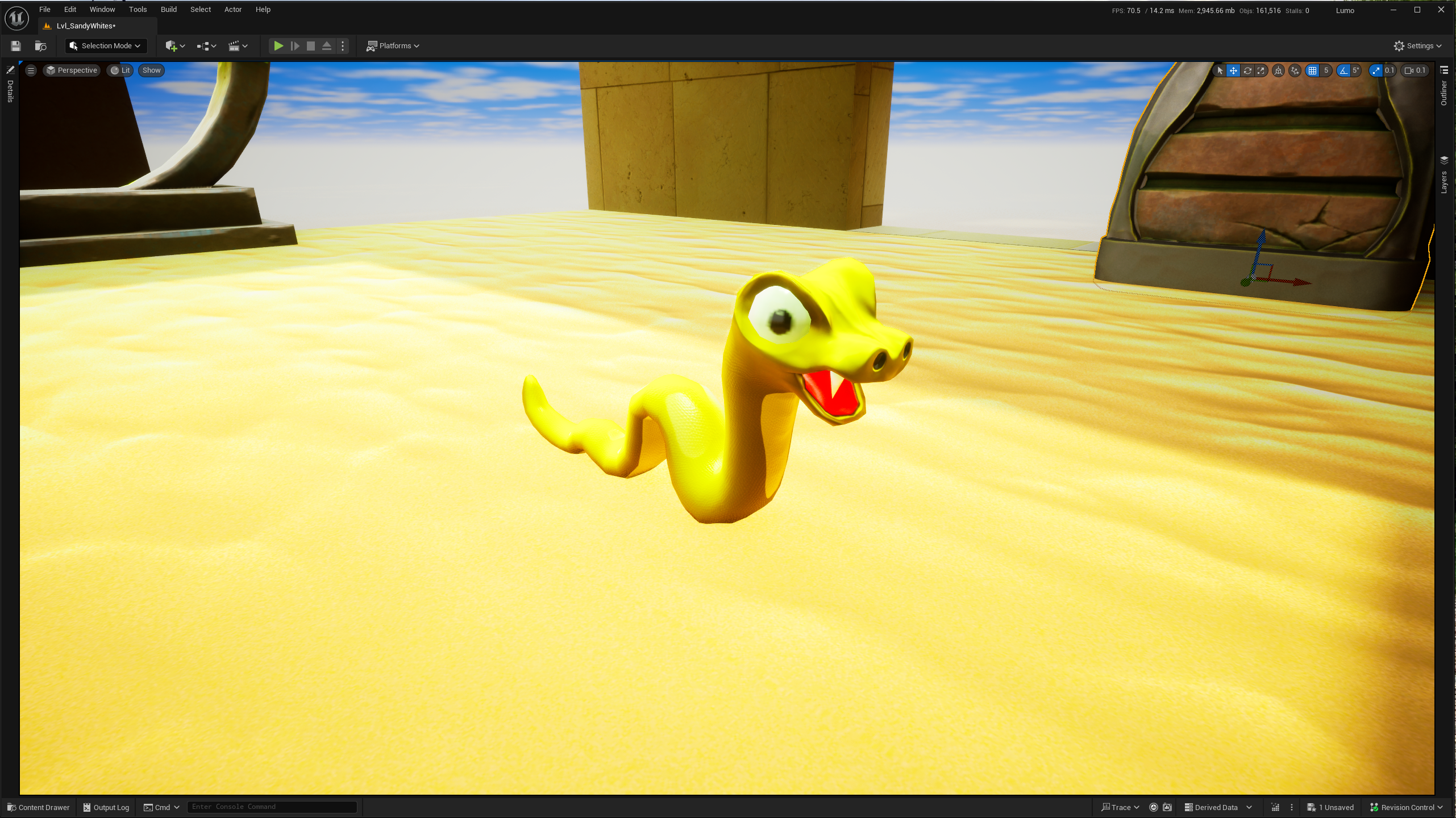Click the coordinate system cube icon
1456x818 pixels.
click(1278, 70)
